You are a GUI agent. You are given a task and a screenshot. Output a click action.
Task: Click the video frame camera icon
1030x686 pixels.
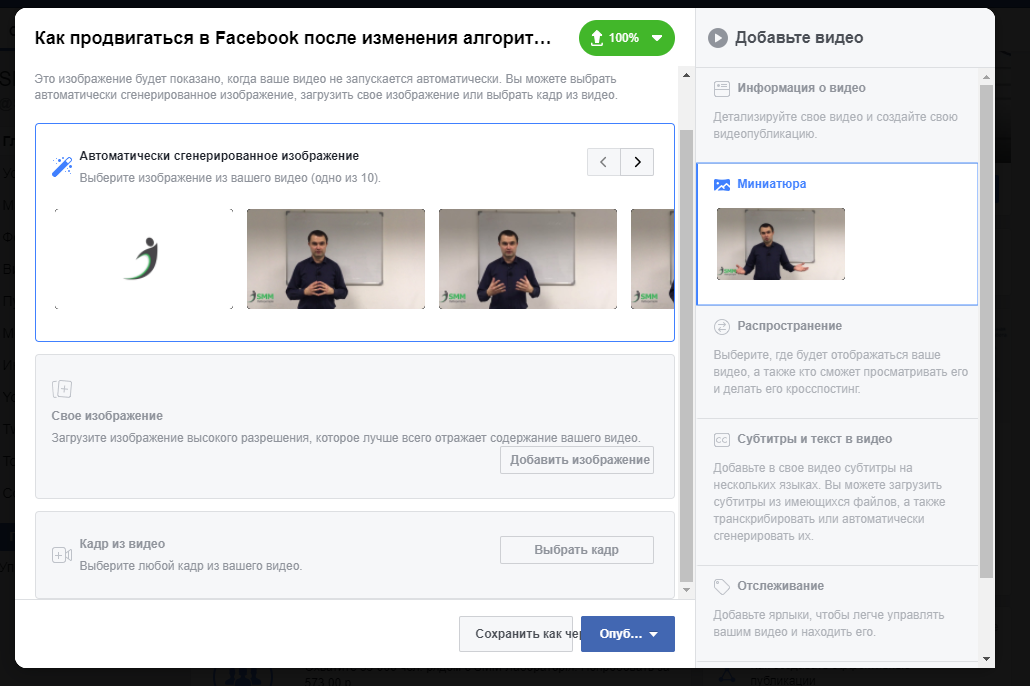[x=62, y=555]
